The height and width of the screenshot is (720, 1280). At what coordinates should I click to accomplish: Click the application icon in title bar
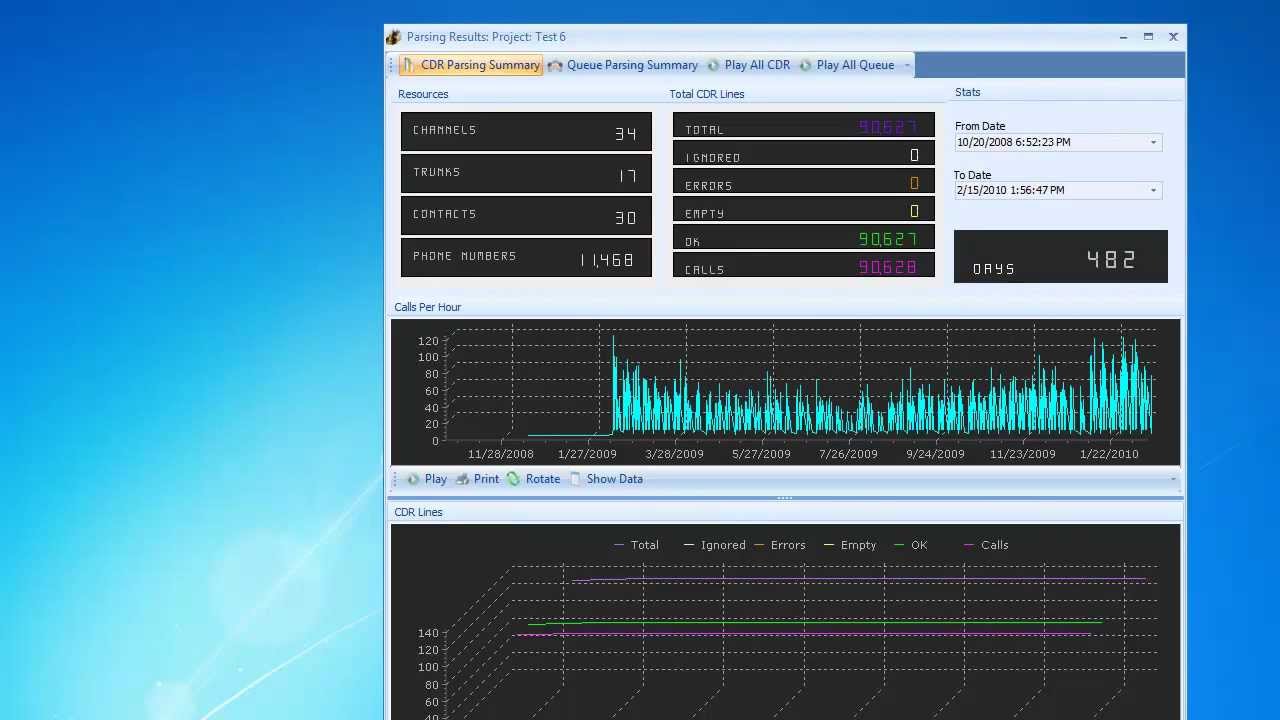click(394, 37)
